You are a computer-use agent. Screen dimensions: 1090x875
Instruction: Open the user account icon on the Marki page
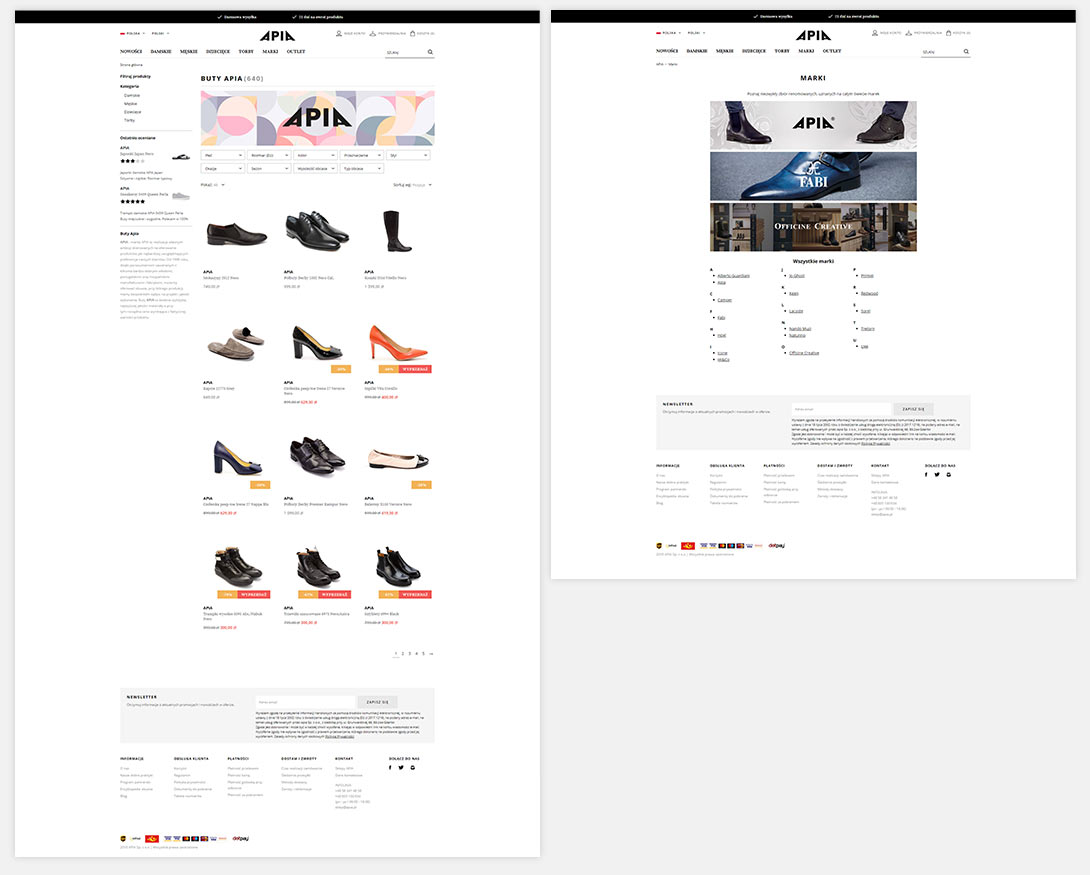click(x=875, y=33)
